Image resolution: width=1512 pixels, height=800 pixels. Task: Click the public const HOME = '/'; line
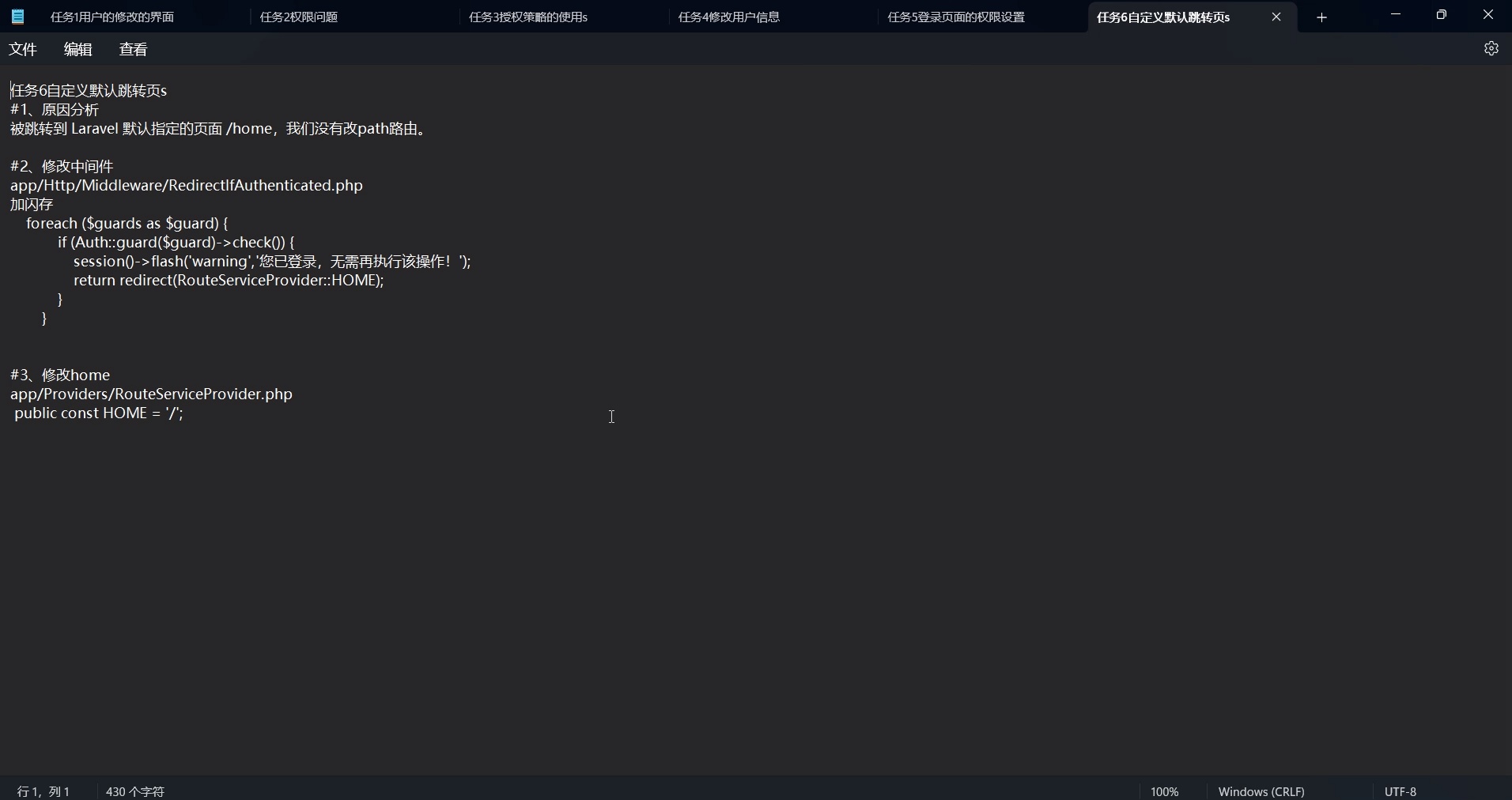(99, 413)
